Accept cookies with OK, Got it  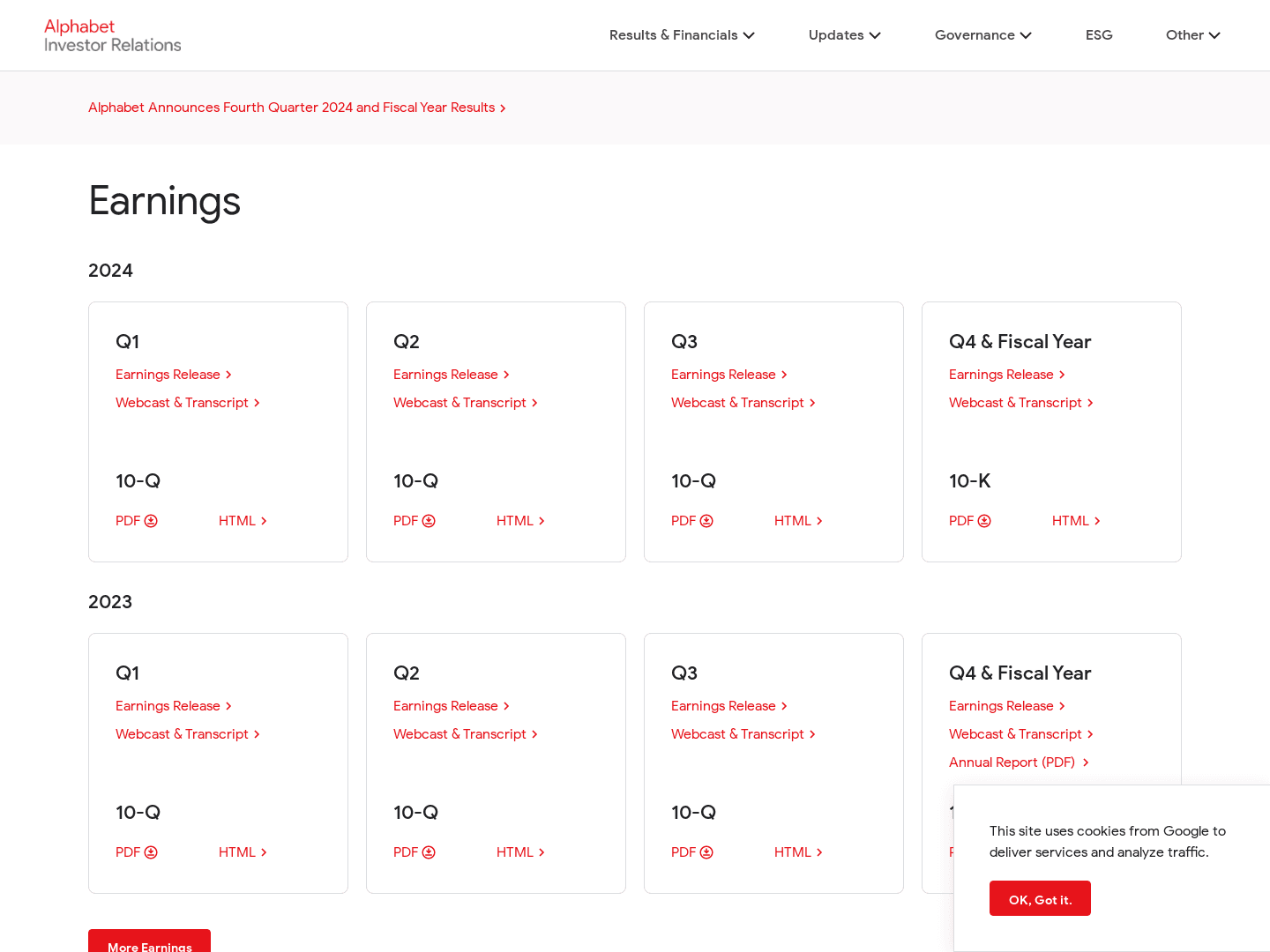(x=1040, y=898)
